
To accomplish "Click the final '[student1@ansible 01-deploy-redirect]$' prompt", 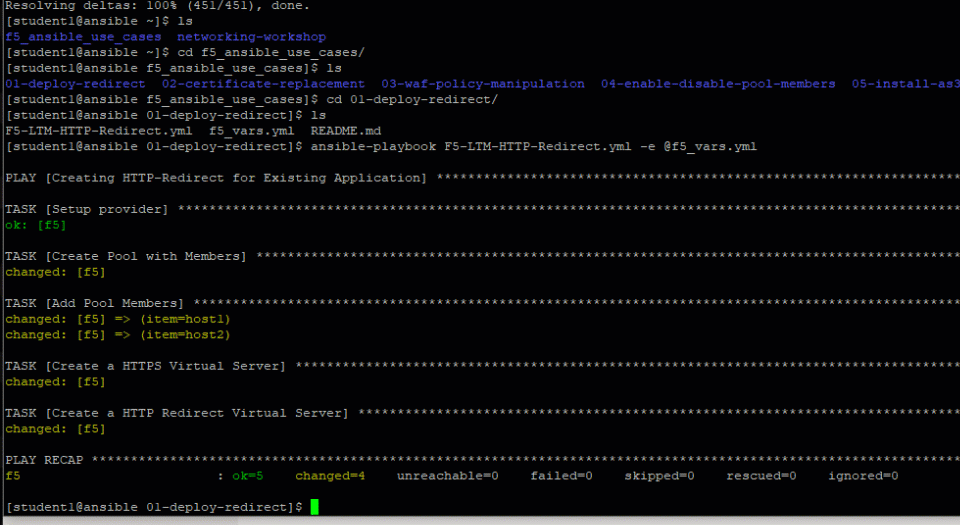I will 154,507.
